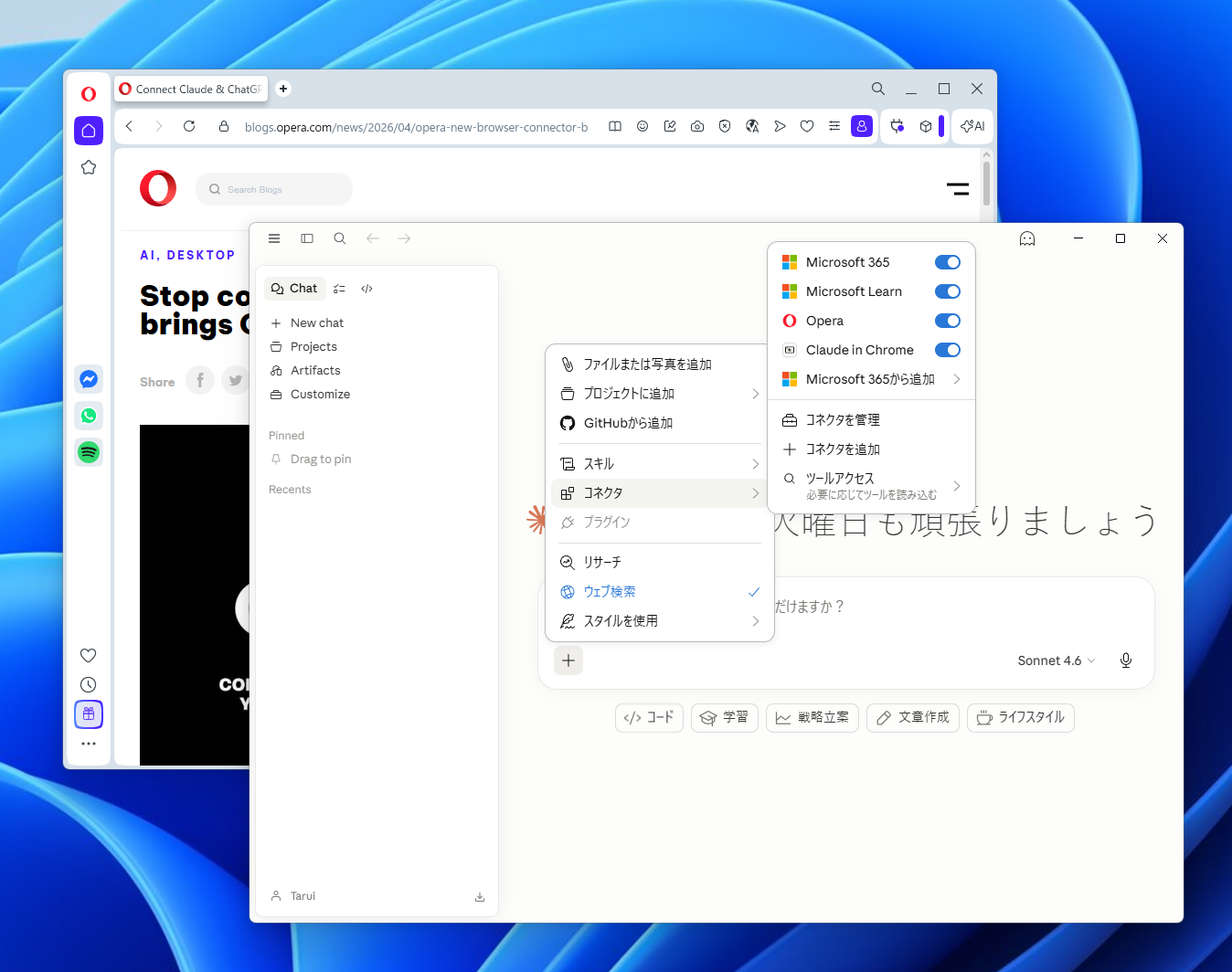
Task: Open the Claude sidebar hamburger menu
Action: coord(273,238)
